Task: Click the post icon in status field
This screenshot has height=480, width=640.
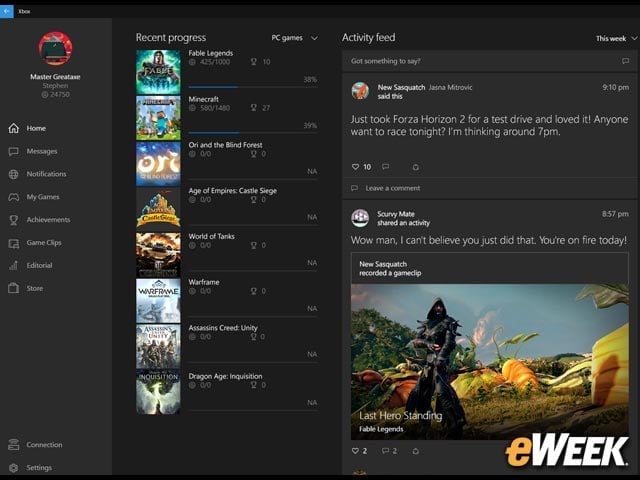Action: pyautogui.click(x=625, y=61)
